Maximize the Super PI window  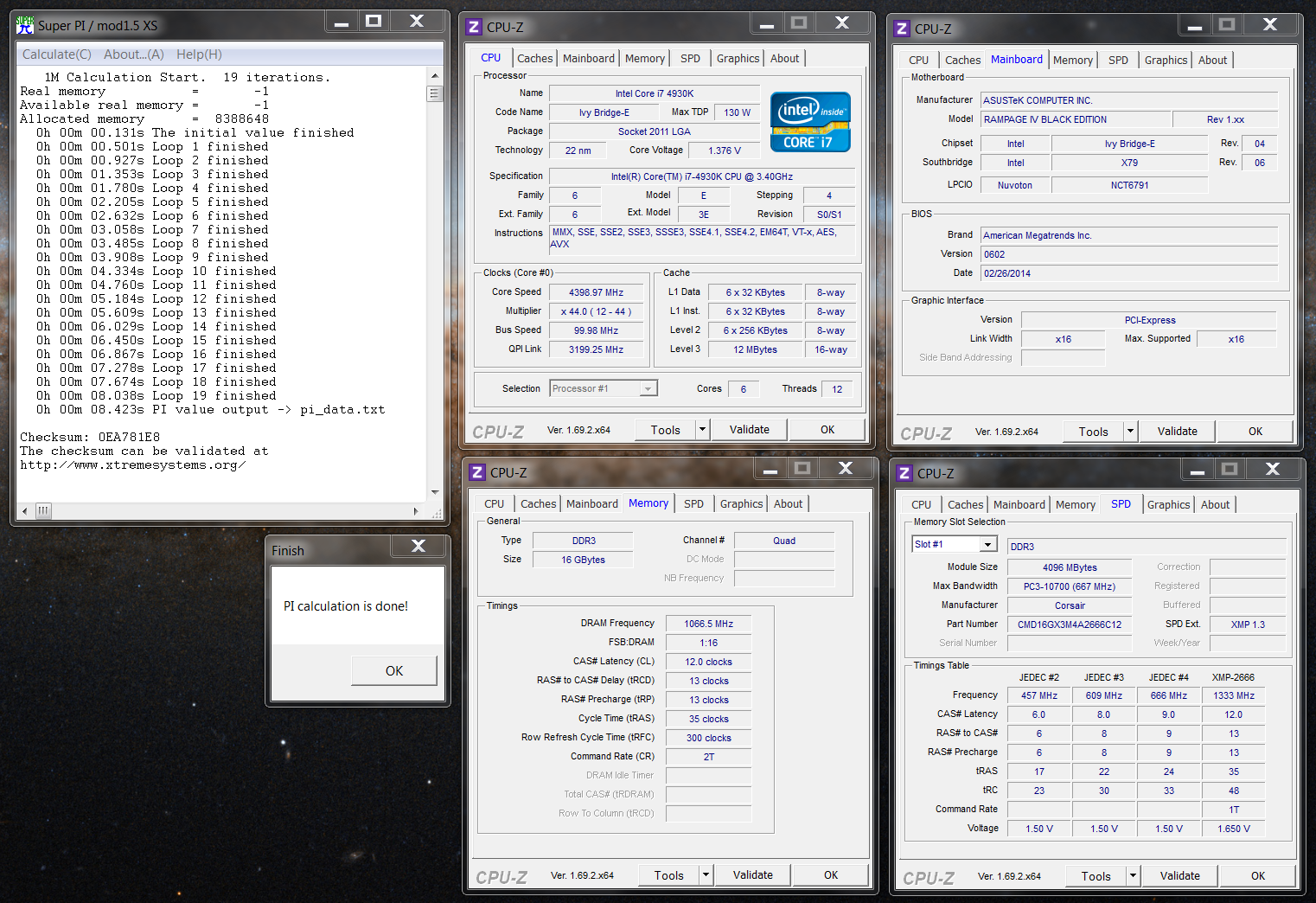point(374,22)
